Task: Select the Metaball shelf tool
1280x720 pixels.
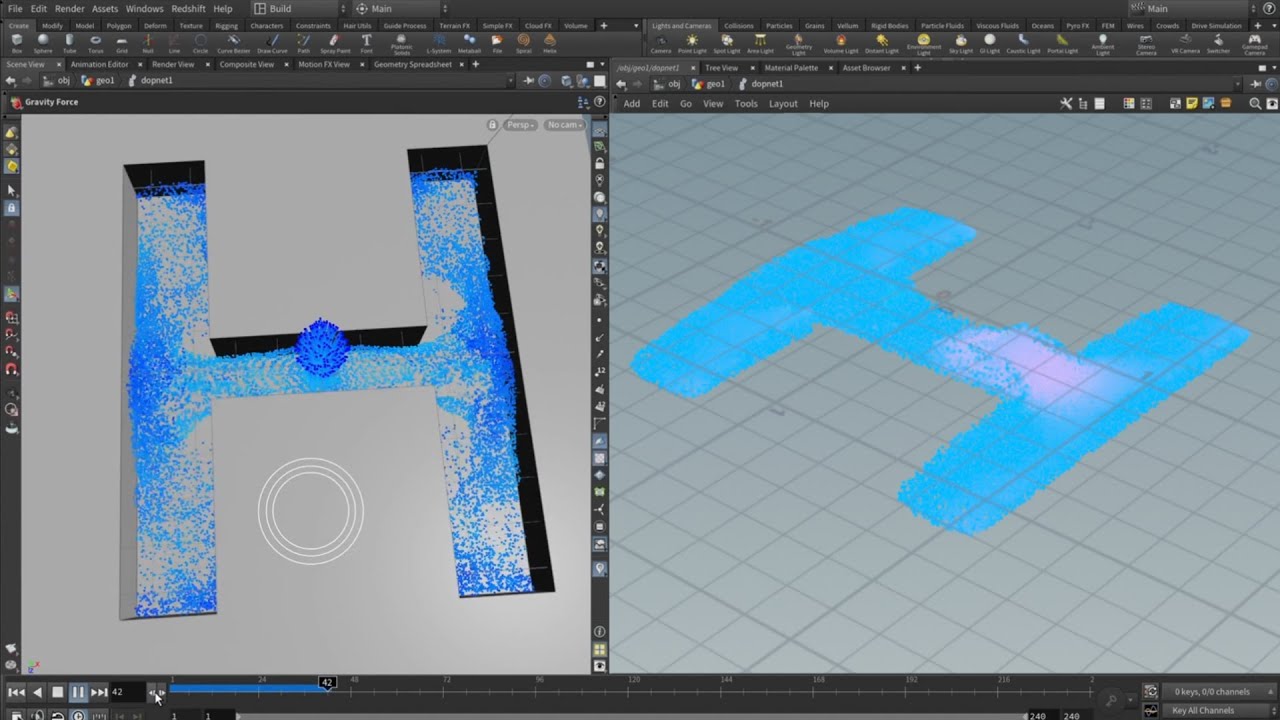Action: click(469, 43)
